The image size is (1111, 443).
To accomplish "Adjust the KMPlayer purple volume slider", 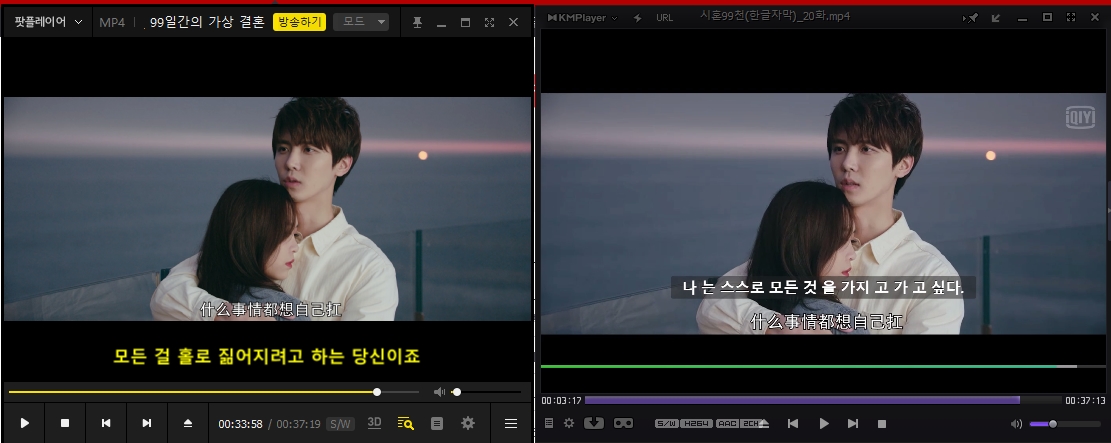I will [1065, 424].
